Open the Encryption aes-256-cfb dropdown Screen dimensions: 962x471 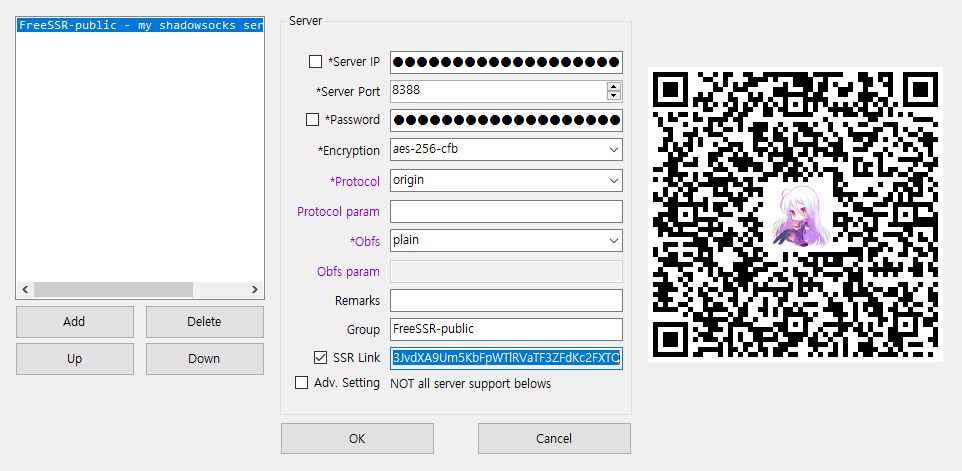506,150
